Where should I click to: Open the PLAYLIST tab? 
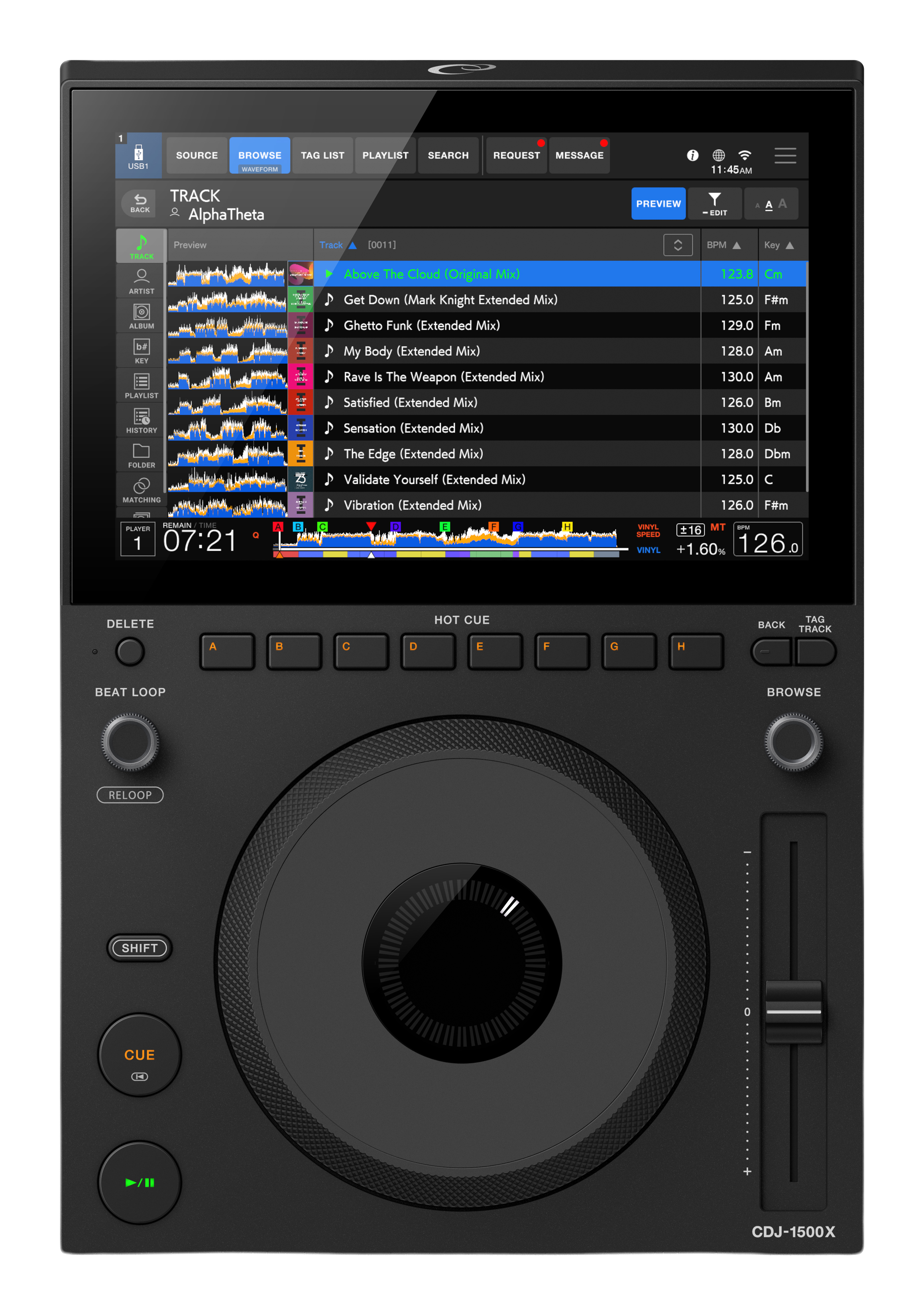click(385, 156)
